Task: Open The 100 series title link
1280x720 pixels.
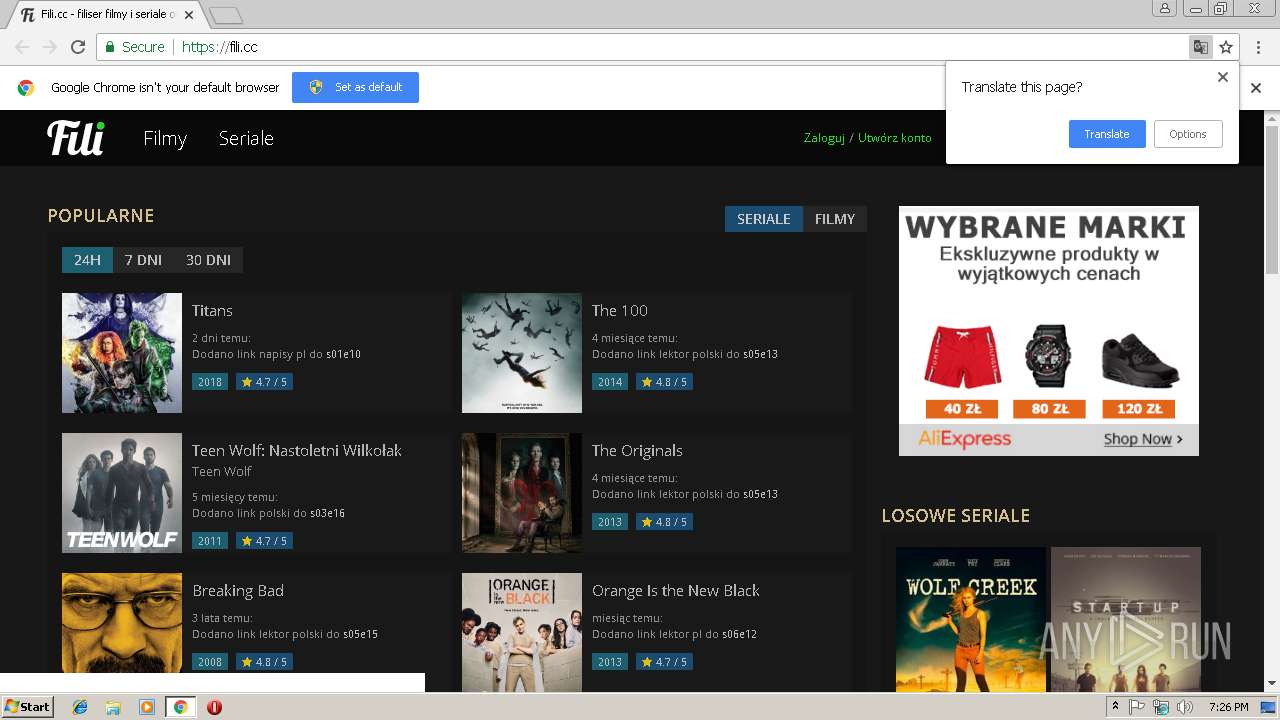Action: pyautogui.click(x=620, y=311)
